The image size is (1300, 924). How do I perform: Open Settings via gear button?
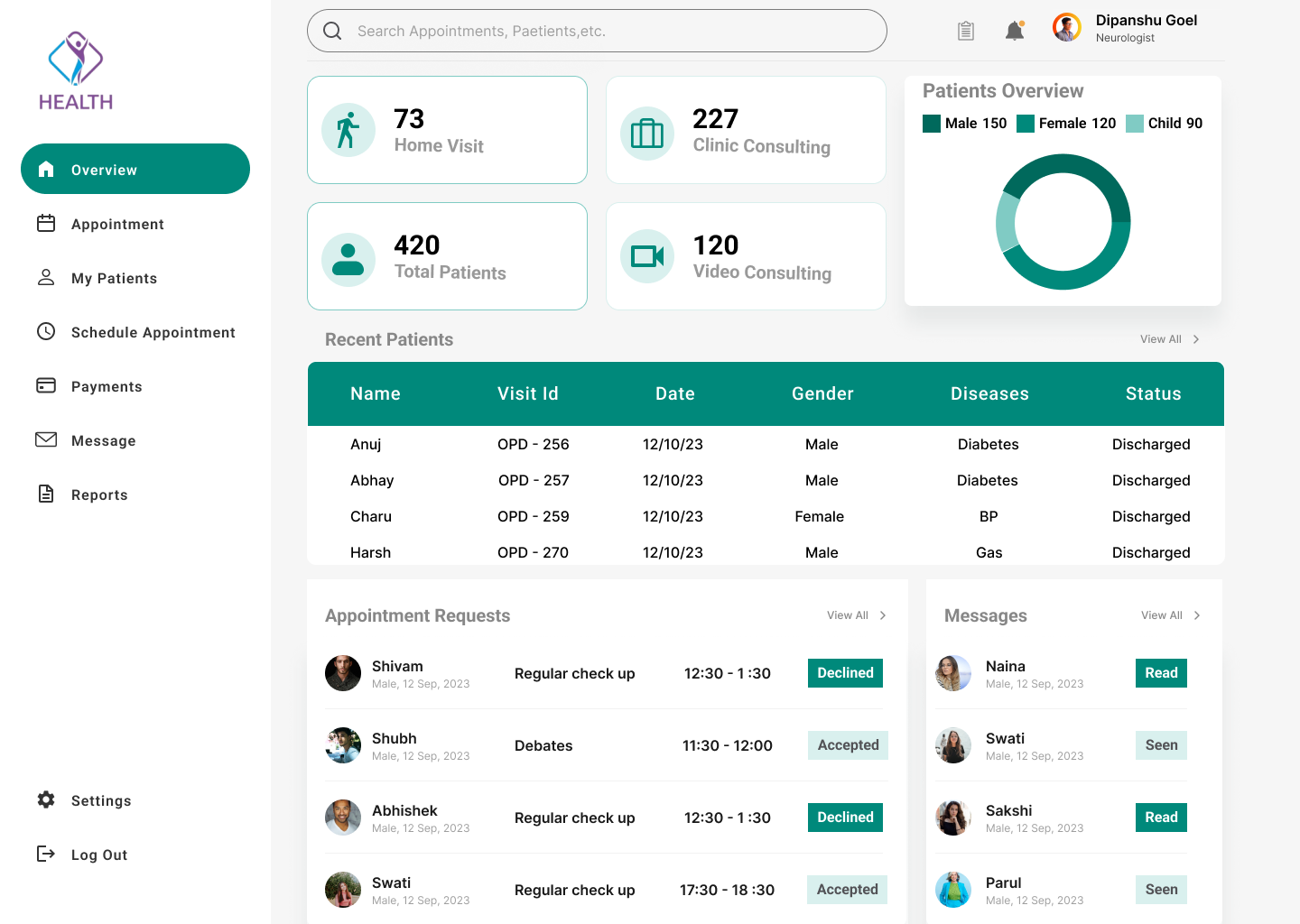pos(46,800)
